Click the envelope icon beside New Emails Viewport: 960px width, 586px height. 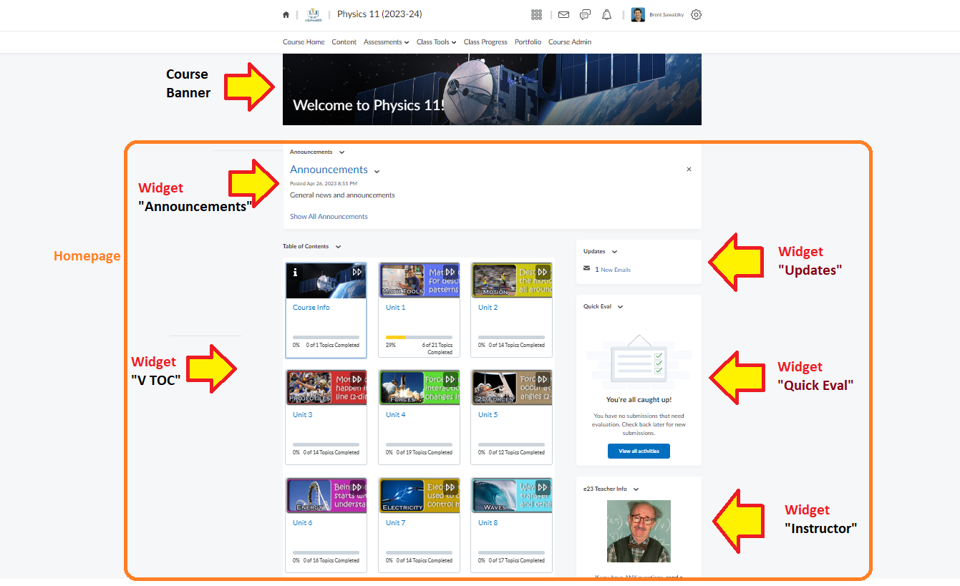coord(587,269)
